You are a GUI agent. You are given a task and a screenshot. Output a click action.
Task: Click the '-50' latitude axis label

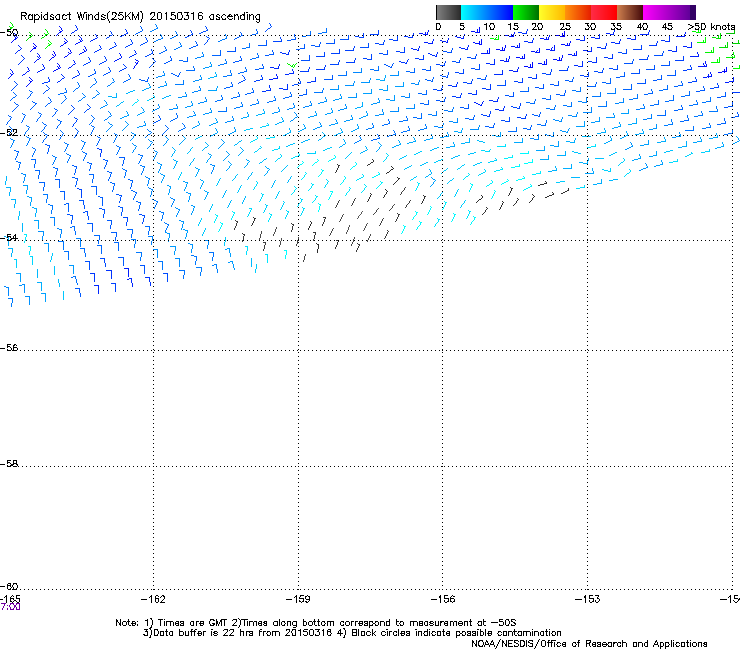tap(9, 33)
